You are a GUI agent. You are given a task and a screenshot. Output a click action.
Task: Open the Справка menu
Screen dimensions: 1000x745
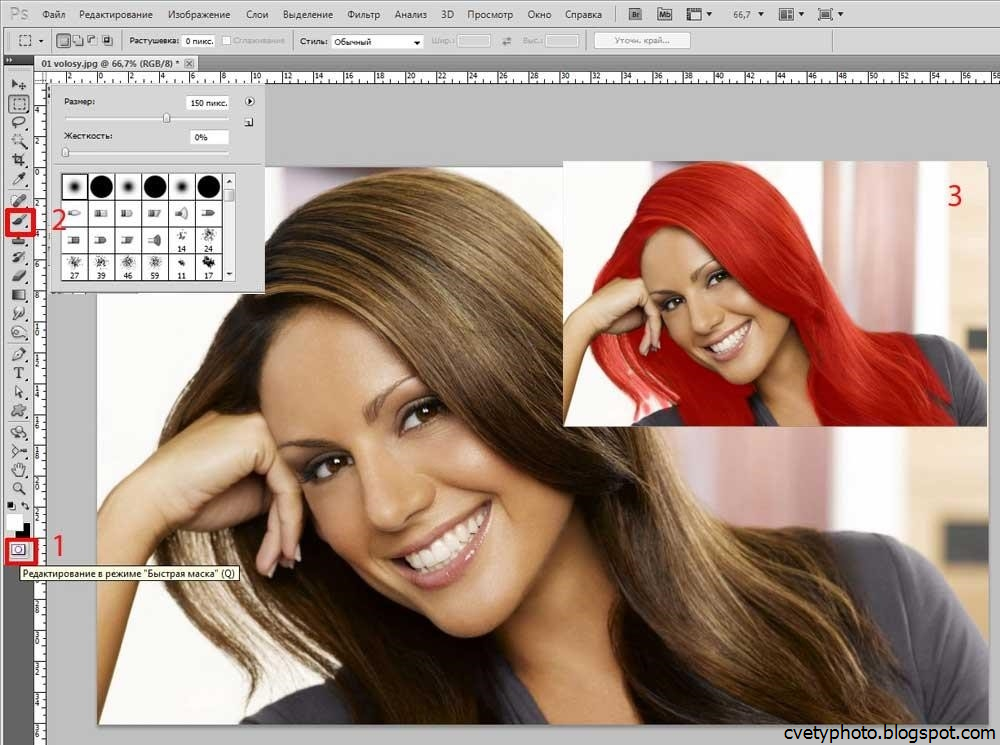583,14
